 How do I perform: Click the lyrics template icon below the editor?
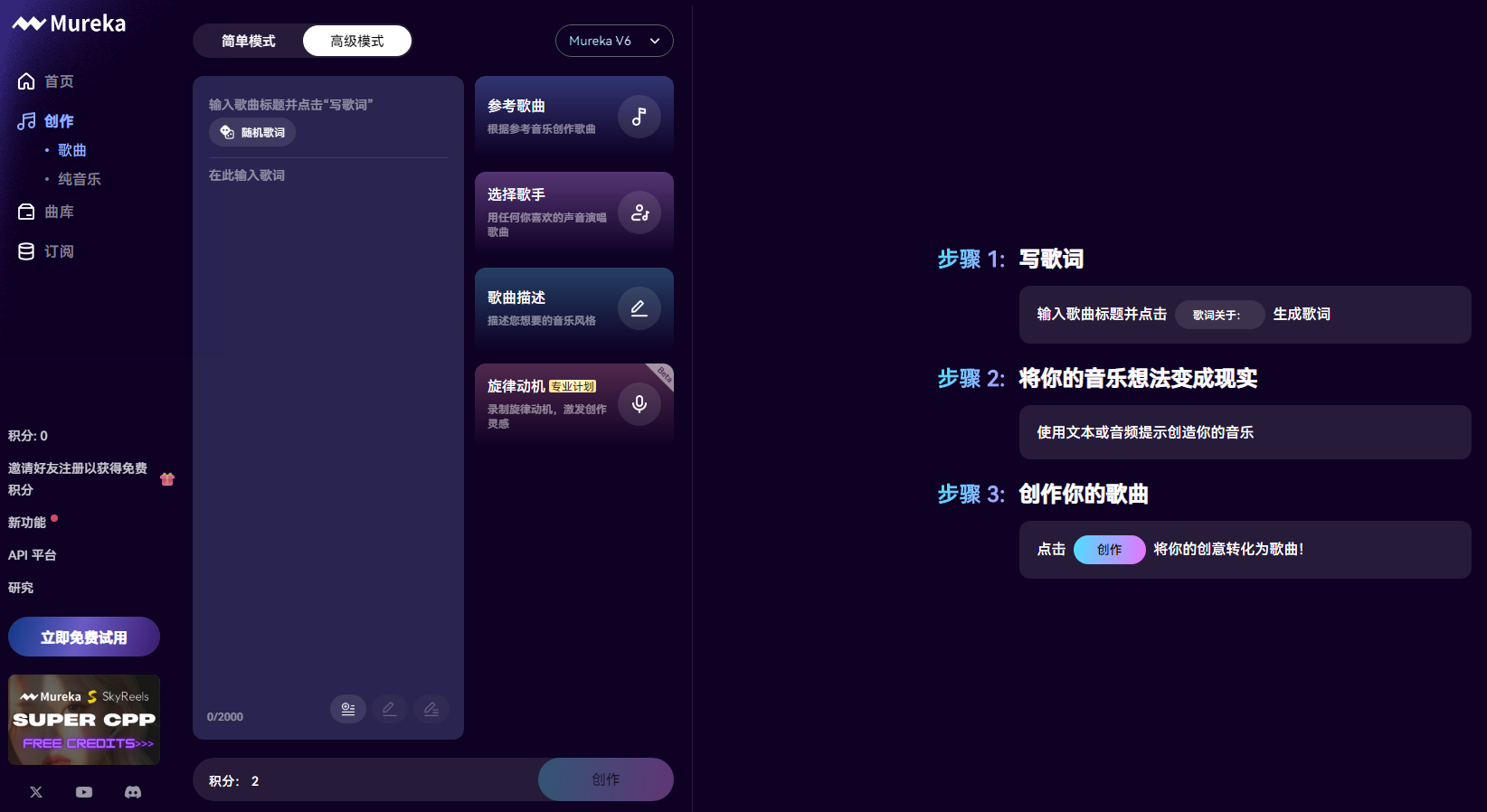(348, 709)
